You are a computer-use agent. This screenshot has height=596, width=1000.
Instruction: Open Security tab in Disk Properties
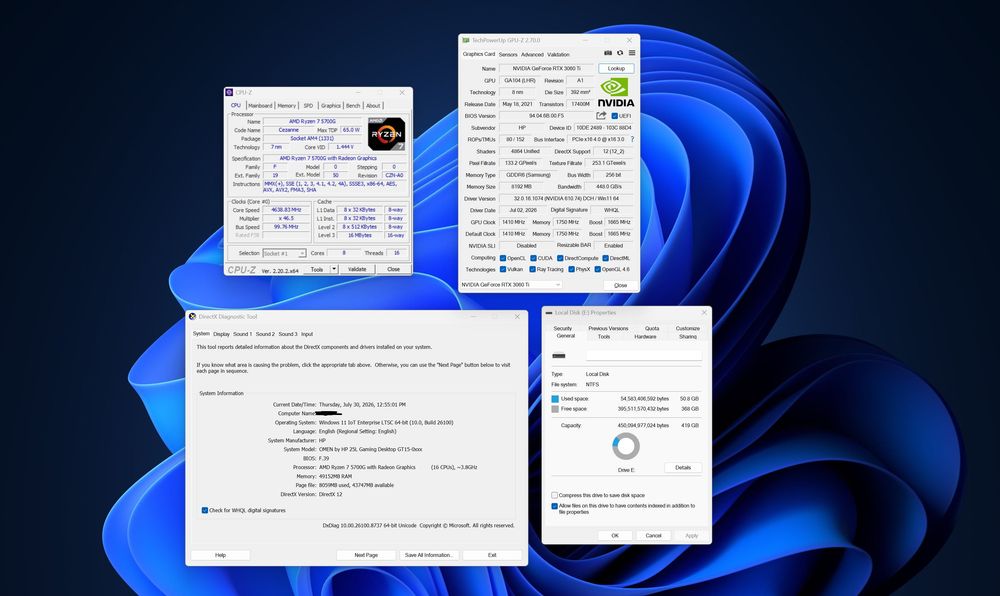click(x=562, y=328)
